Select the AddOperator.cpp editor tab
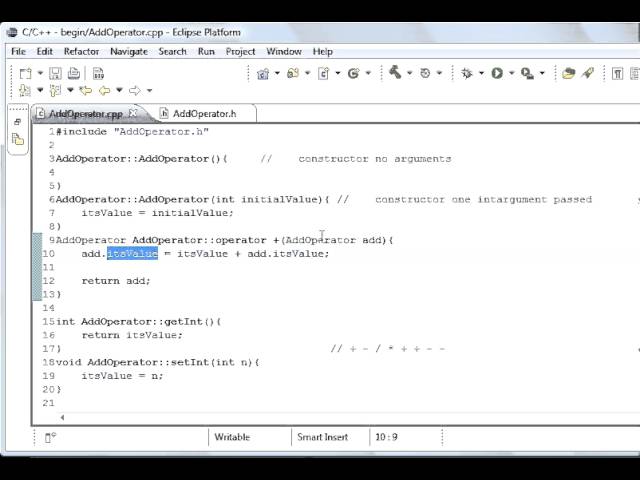Image resolution: width=640 pixels, height=480 pixels. [x=86, y=113]
